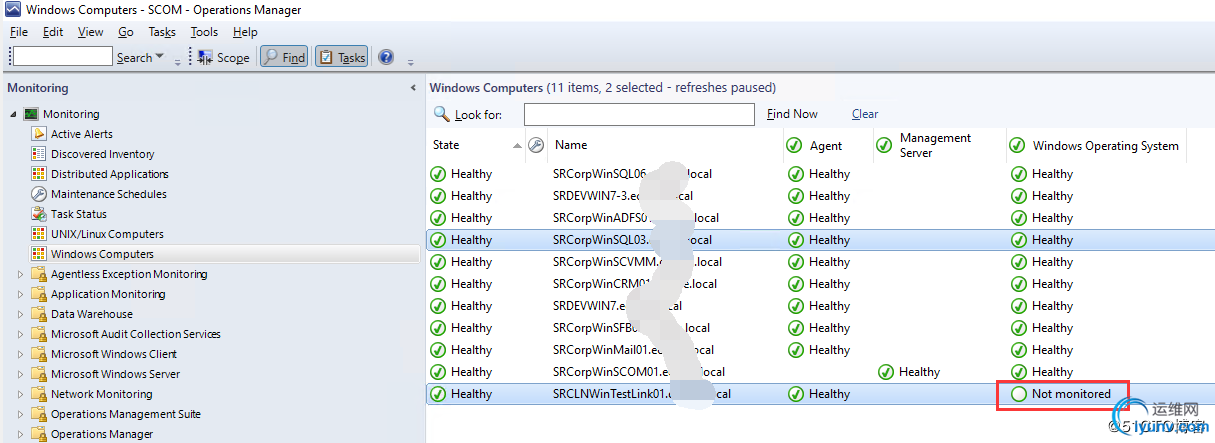Open the Discovered Inventory view

click(x=103, y=154)
